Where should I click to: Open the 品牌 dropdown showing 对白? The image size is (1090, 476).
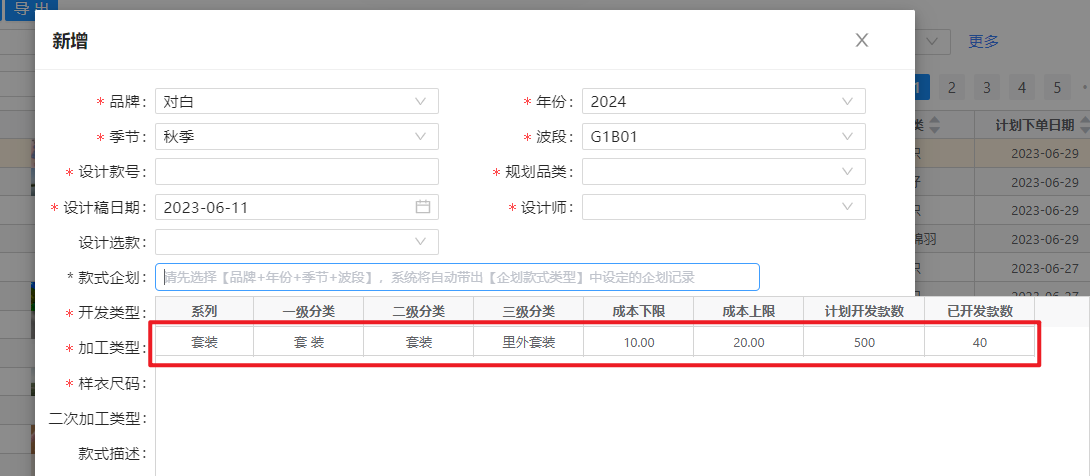[x=296, y=101]
